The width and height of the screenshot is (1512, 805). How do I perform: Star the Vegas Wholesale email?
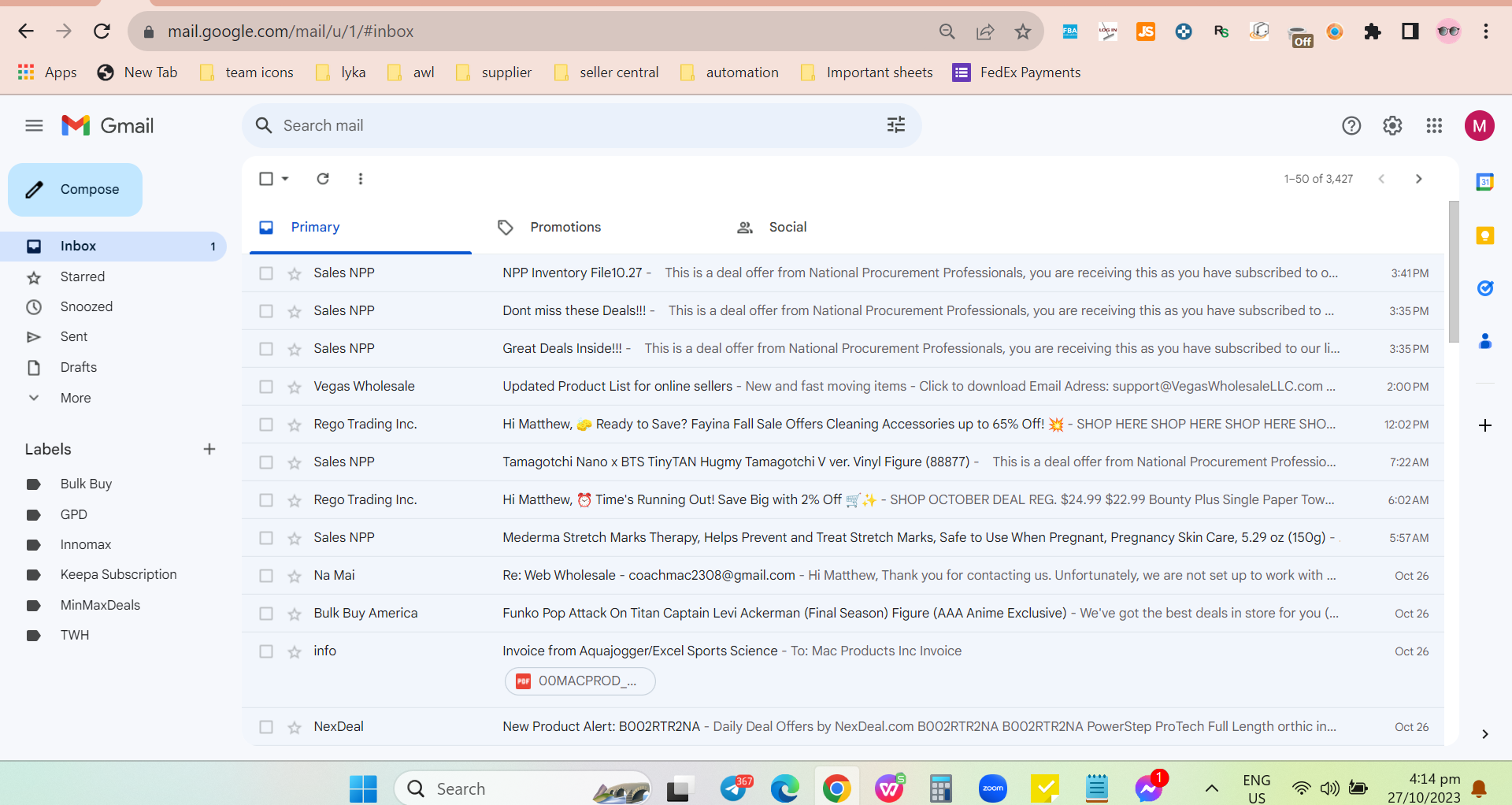coord(295,387)
